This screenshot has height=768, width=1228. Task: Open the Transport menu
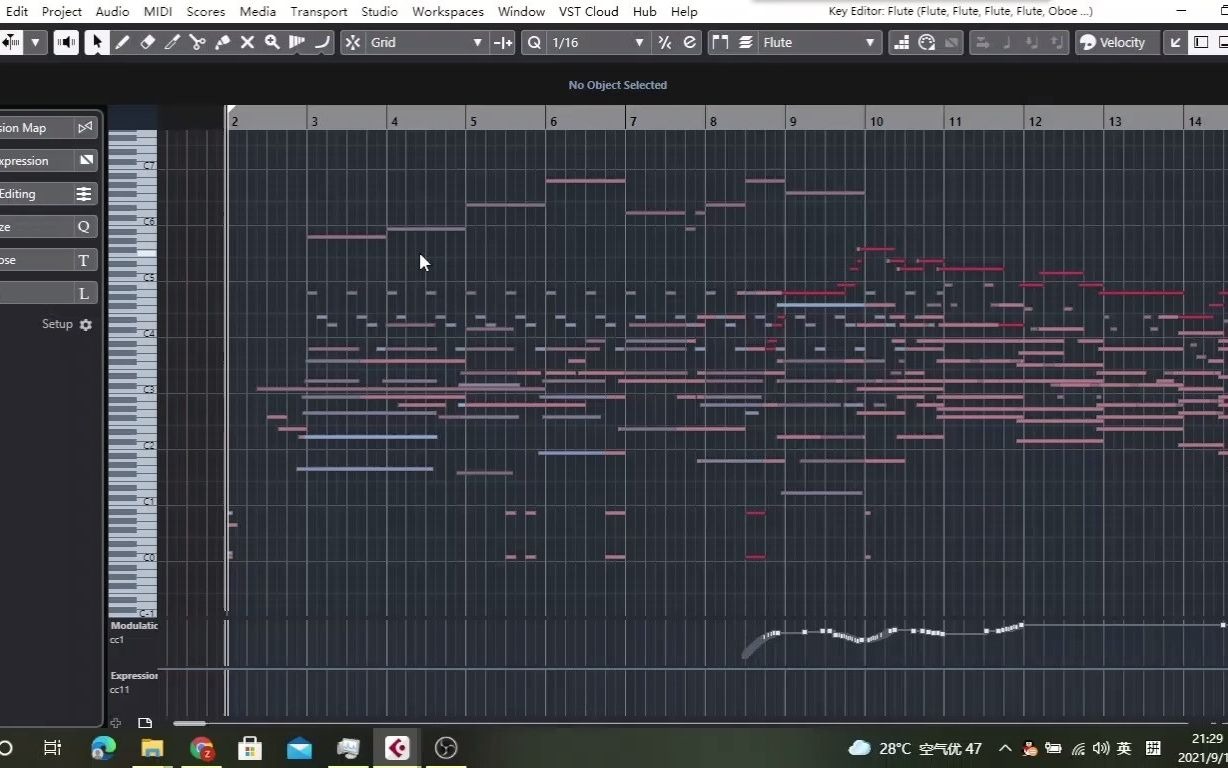[x=319, y=11]
